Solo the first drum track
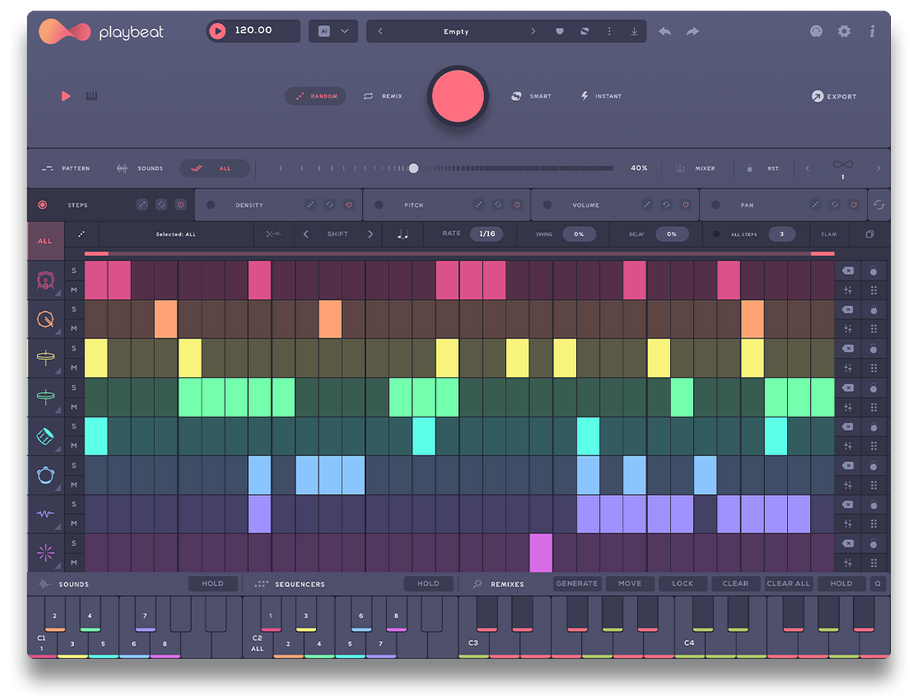Image resolution: width=917 pixels, height=700 pixels. [74, 271]
